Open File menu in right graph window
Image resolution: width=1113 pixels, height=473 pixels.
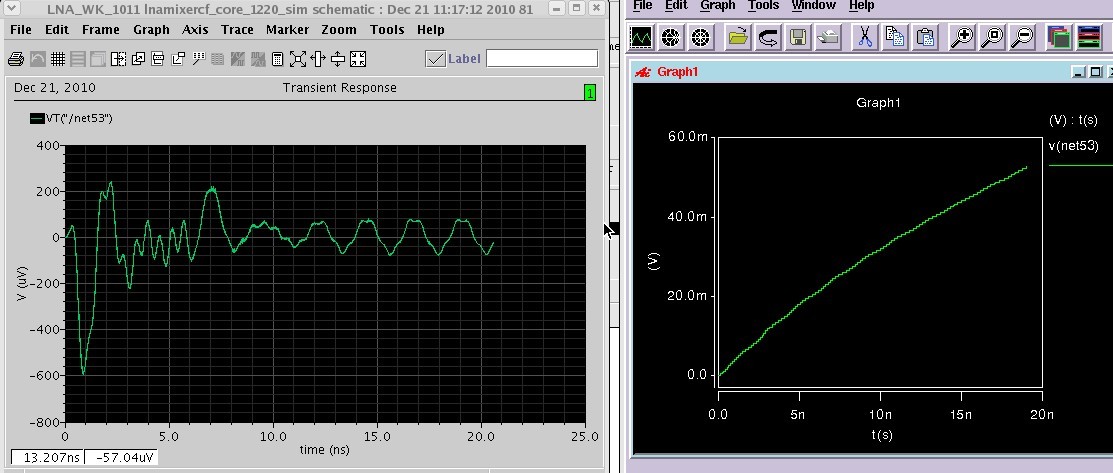642,6
